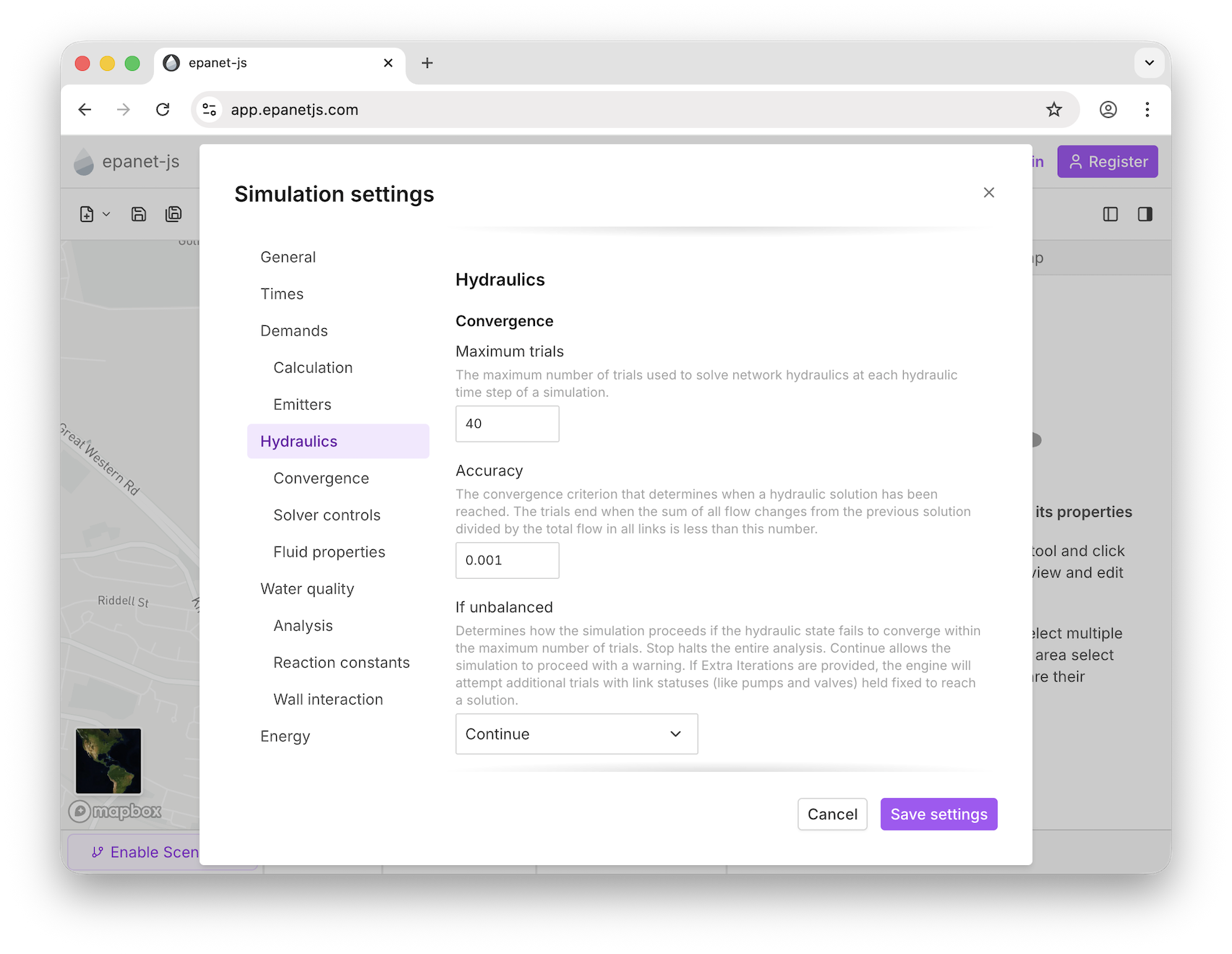Toggle the left side panel icon
1232x954 pixels.
pos(1110,214)
